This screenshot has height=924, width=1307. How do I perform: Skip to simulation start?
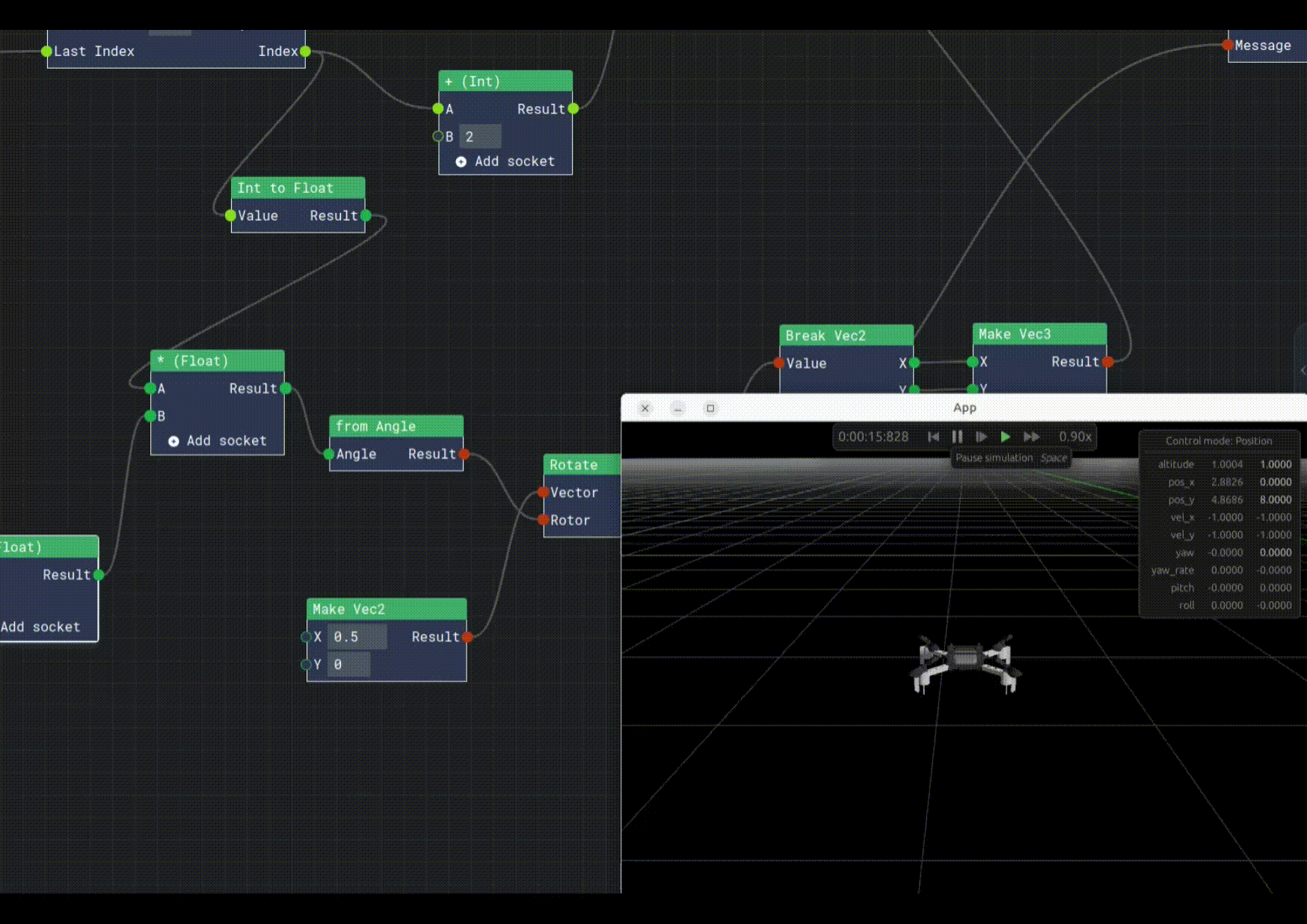coord(933,437)
